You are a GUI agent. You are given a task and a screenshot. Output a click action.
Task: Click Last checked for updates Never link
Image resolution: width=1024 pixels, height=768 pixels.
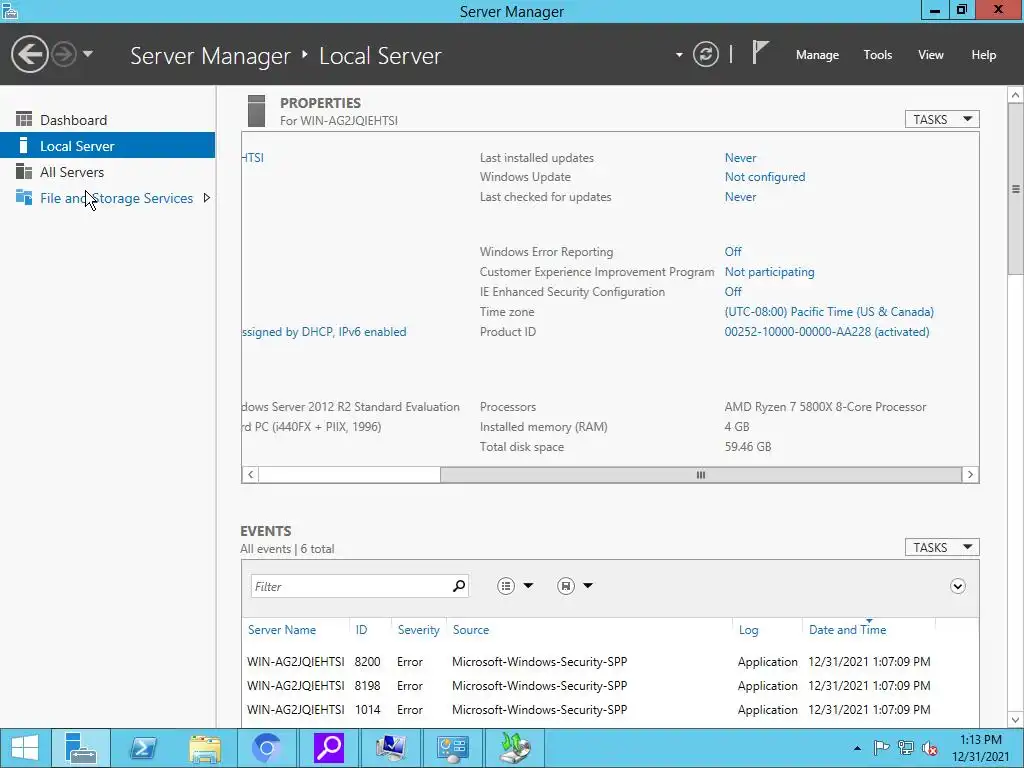pyautogui.click(x=740, y=197)
